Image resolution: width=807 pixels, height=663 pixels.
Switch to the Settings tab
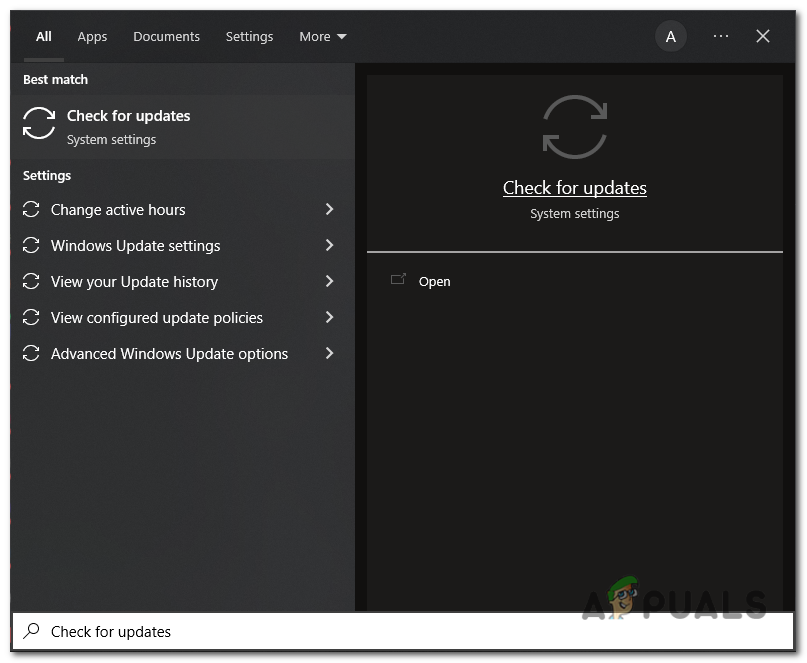click(x=249, y=37)
